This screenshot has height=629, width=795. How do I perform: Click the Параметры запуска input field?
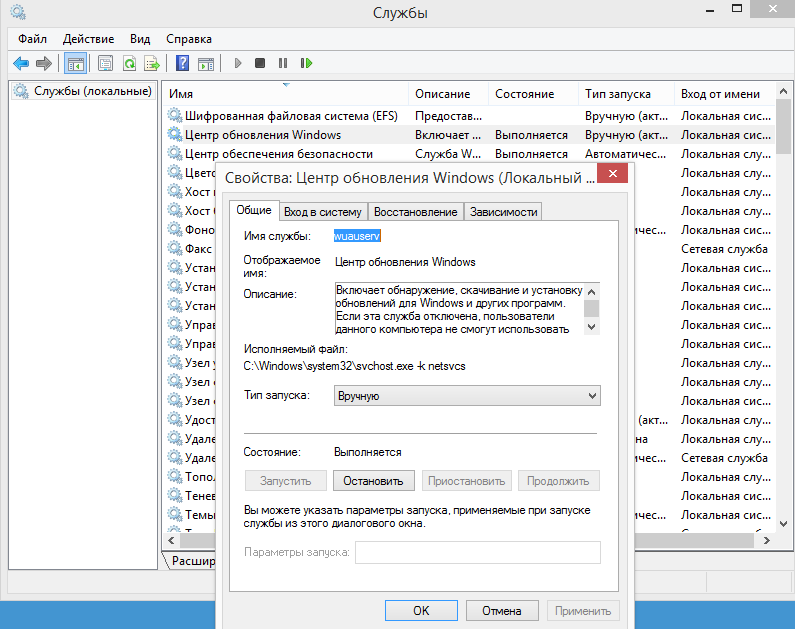pyautogui.click(x=478, y=552)
